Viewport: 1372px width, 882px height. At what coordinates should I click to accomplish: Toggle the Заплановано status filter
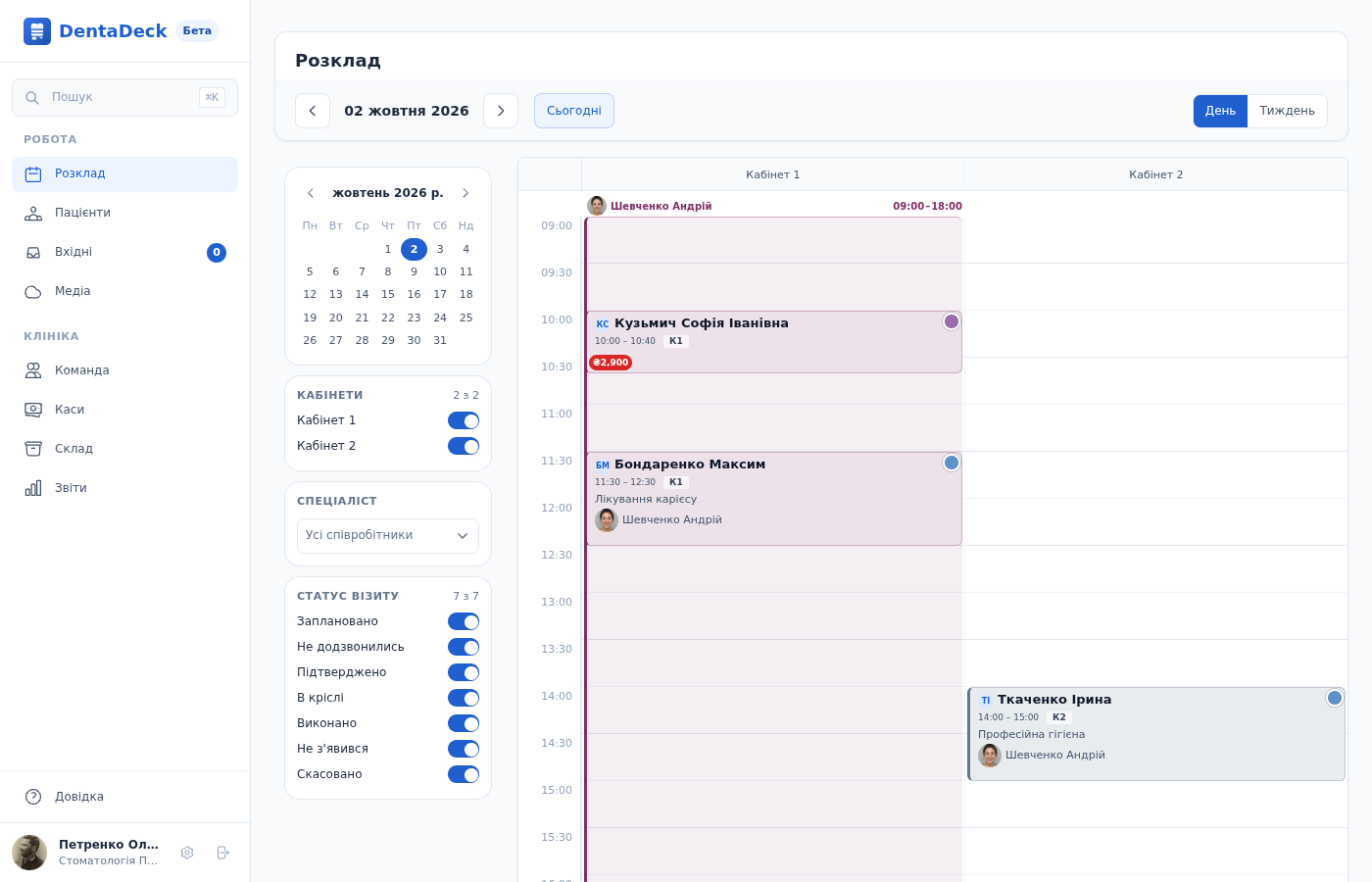tap(464, 621)
